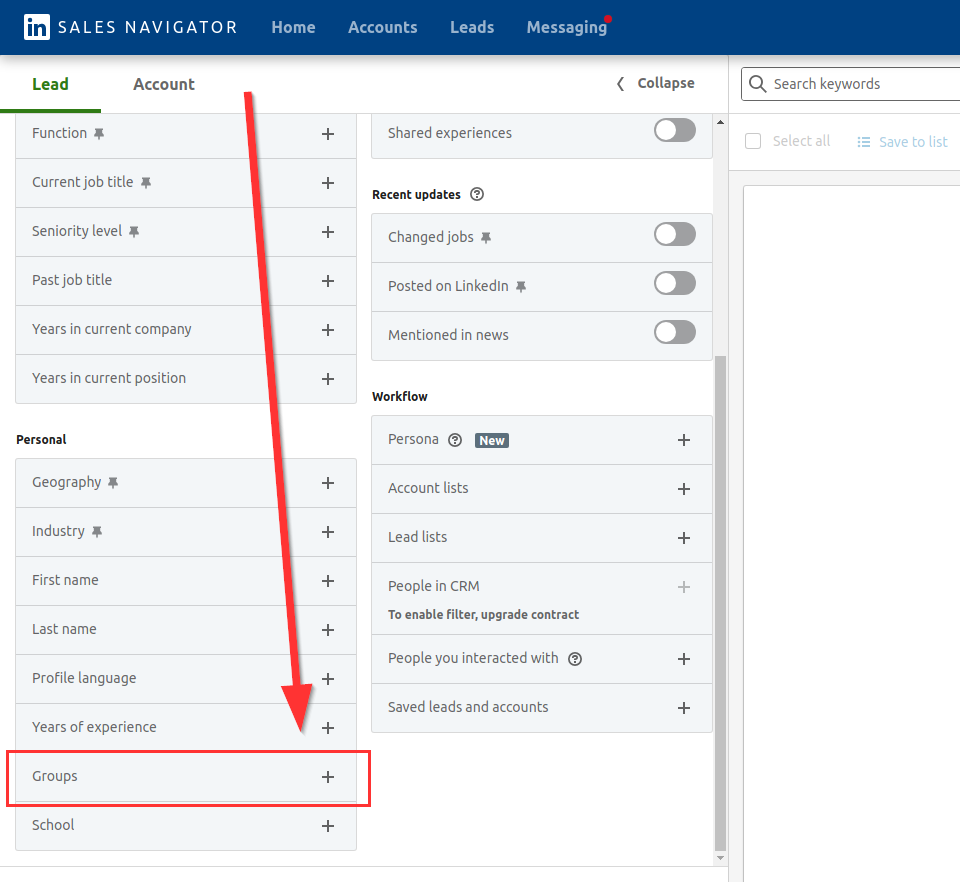Click the help icon beside Recent updates
The height and width of the screenshot is (882, 960).
point(477,194)
